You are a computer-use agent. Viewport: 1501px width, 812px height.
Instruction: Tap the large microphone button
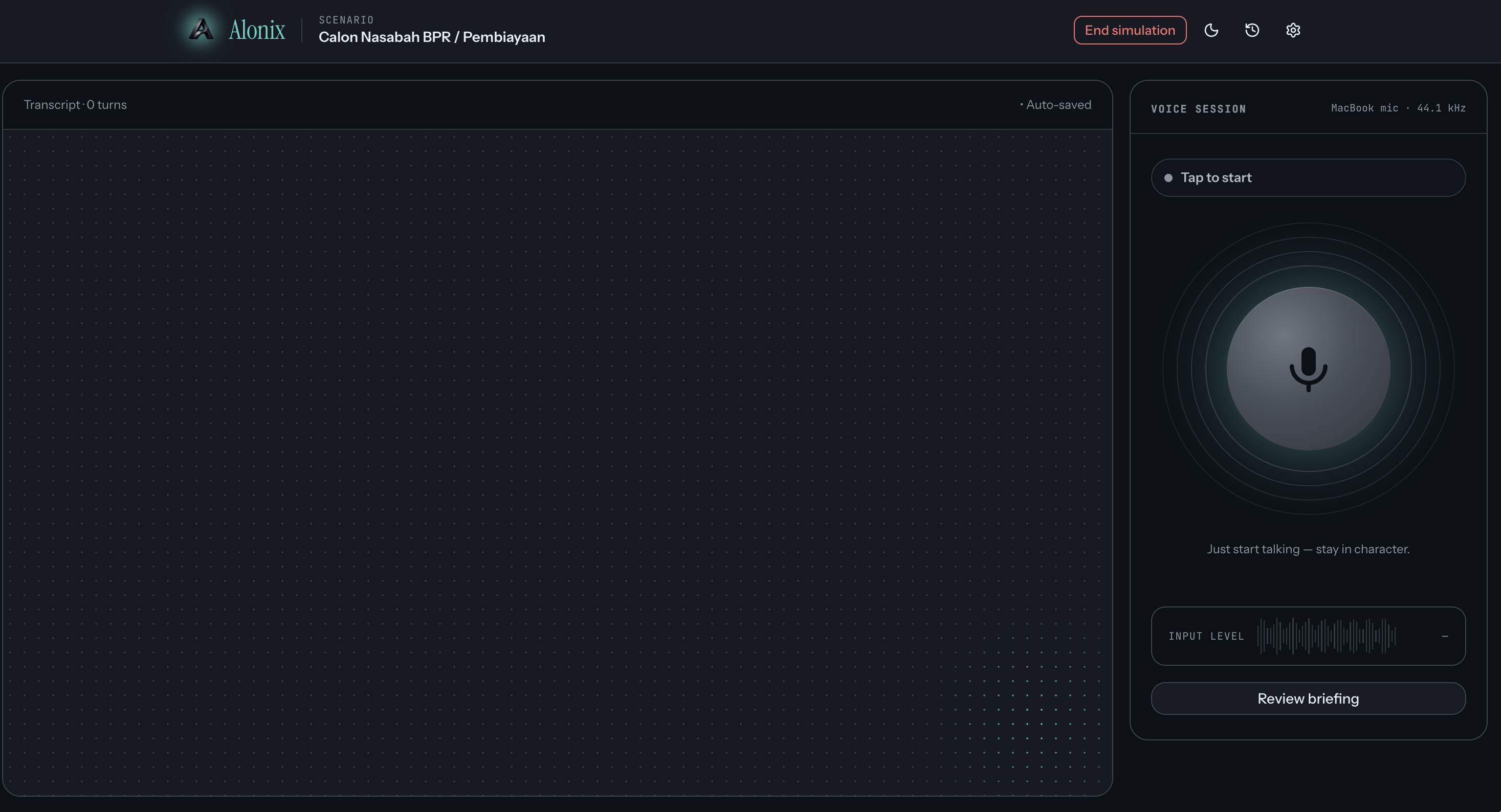[x=1308, y=369]
